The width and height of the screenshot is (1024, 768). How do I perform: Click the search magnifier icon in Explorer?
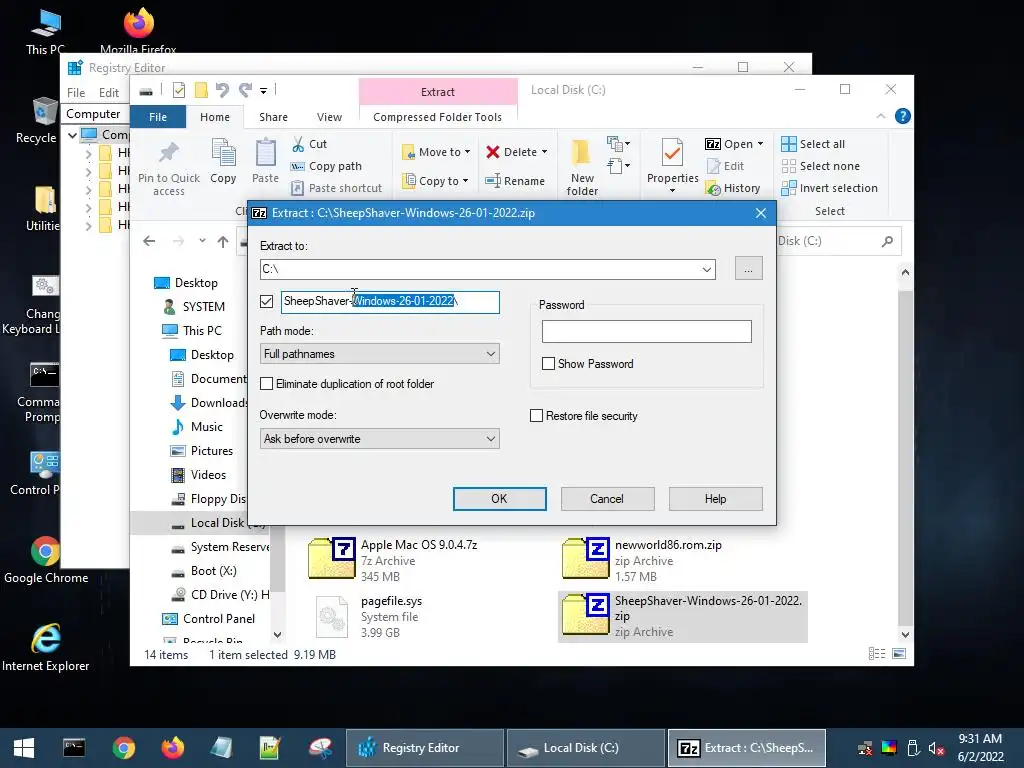click(887, 241)
